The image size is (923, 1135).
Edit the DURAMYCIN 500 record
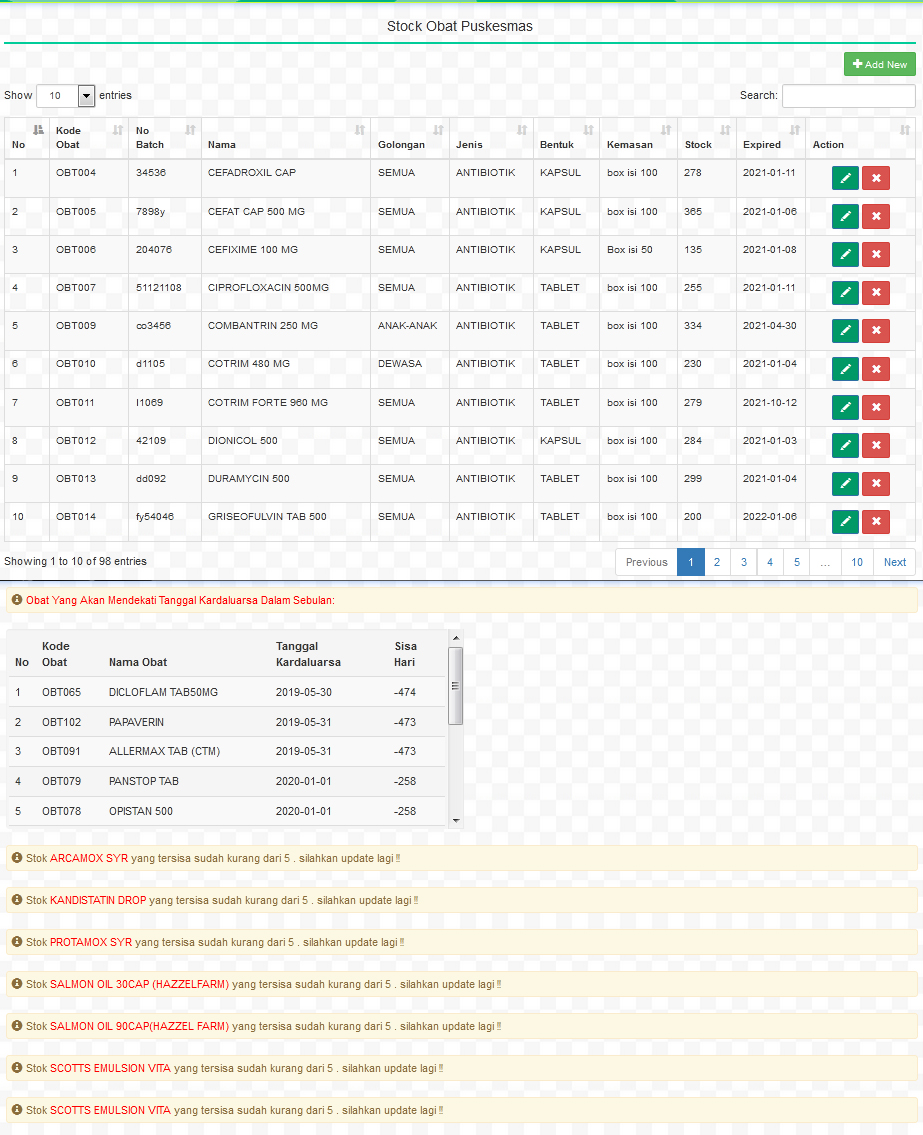[x=845, y=484]
